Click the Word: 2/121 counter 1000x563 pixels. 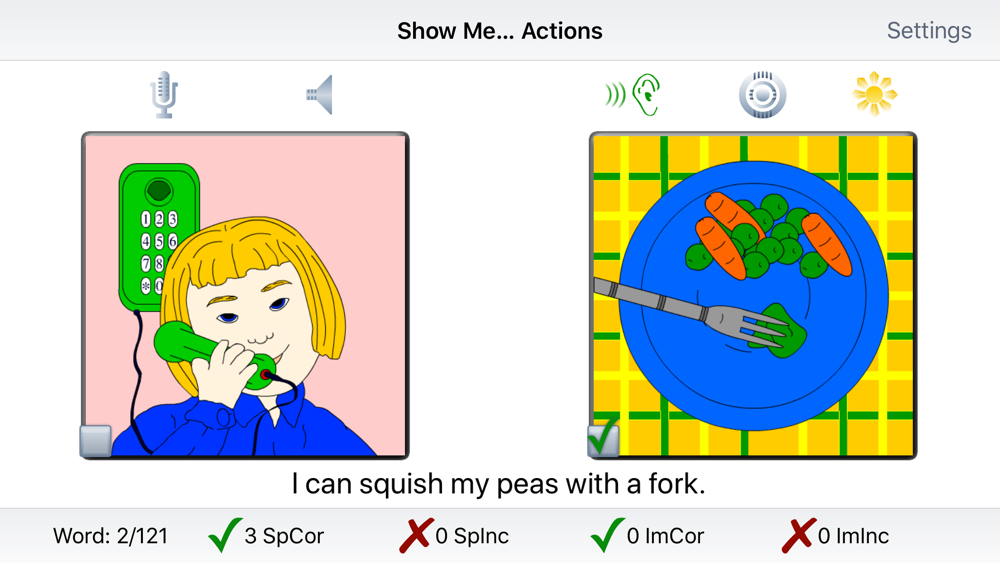pos(110,536)
